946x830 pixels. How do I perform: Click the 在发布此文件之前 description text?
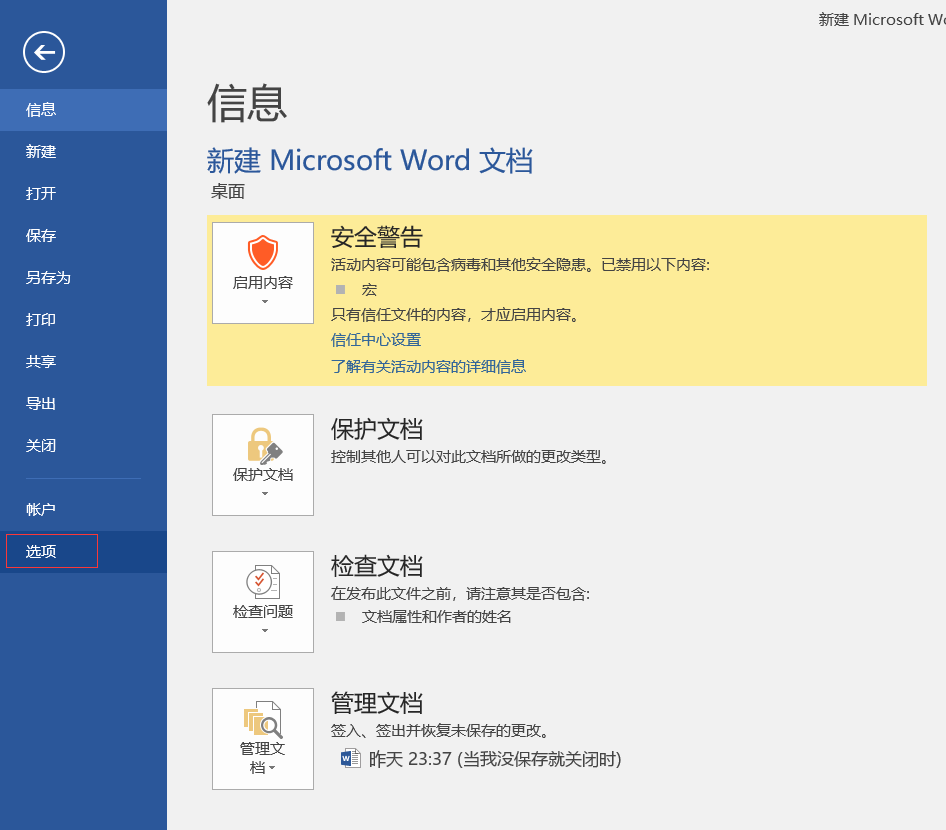[460, 594]
